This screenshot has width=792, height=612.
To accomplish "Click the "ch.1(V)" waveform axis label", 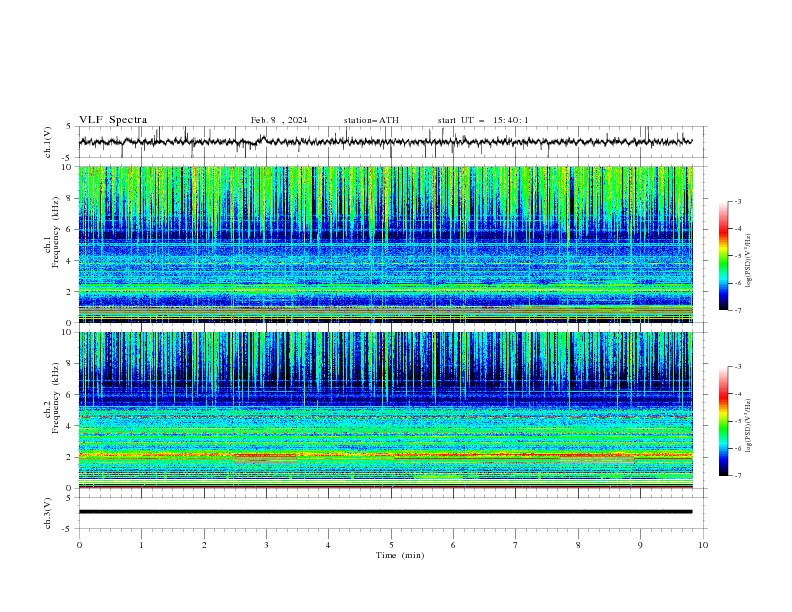I will tap(48, 142).
